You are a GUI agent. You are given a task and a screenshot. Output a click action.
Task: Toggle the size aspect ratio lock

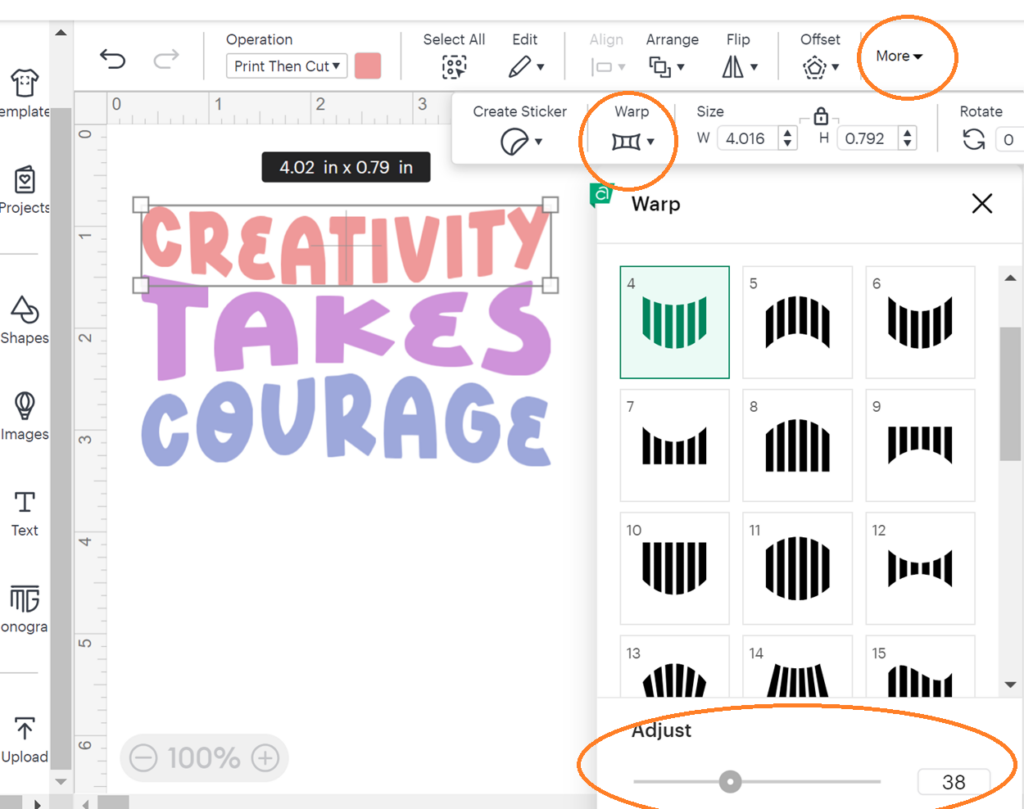821,115
